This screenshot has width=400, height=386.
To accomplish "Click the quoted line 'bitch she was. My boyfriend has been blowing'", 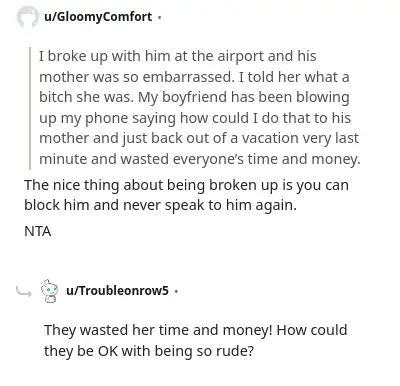I will pos(194,98).
